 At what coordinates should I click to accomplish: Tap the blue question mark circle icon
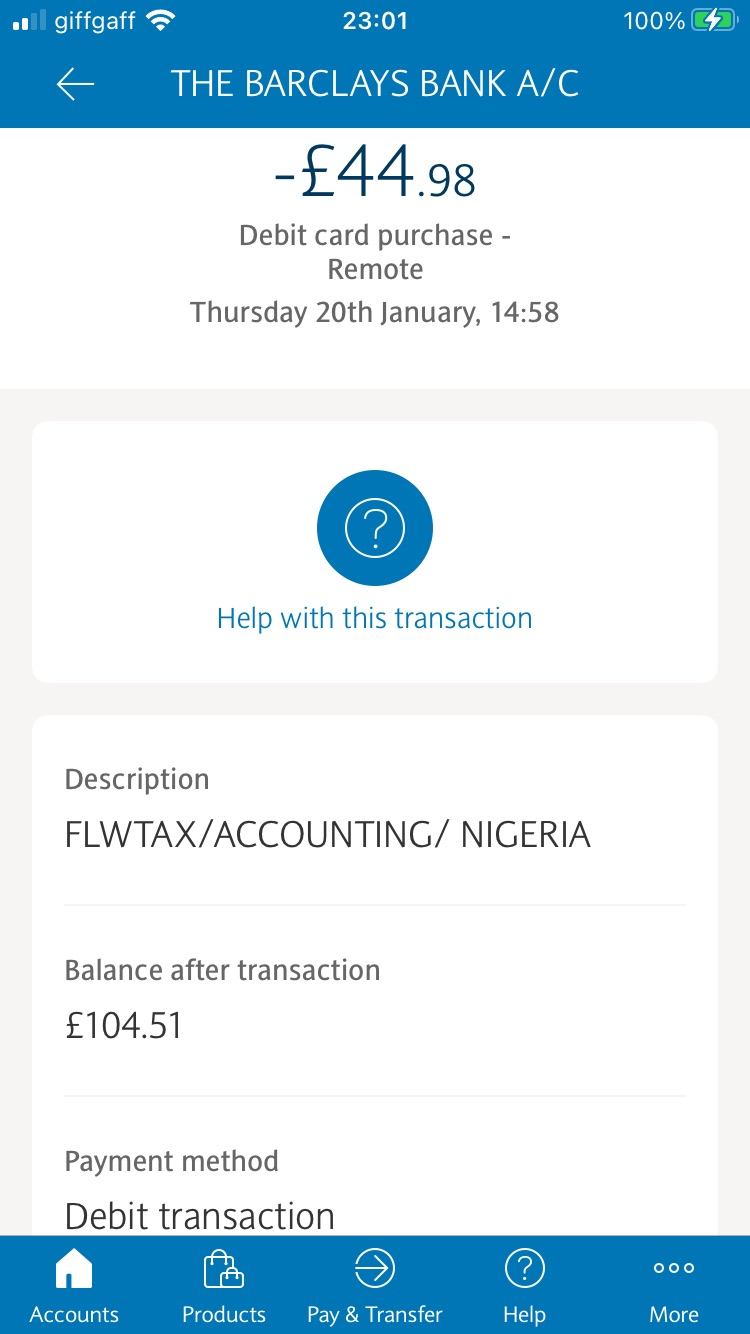click(375, 528)
